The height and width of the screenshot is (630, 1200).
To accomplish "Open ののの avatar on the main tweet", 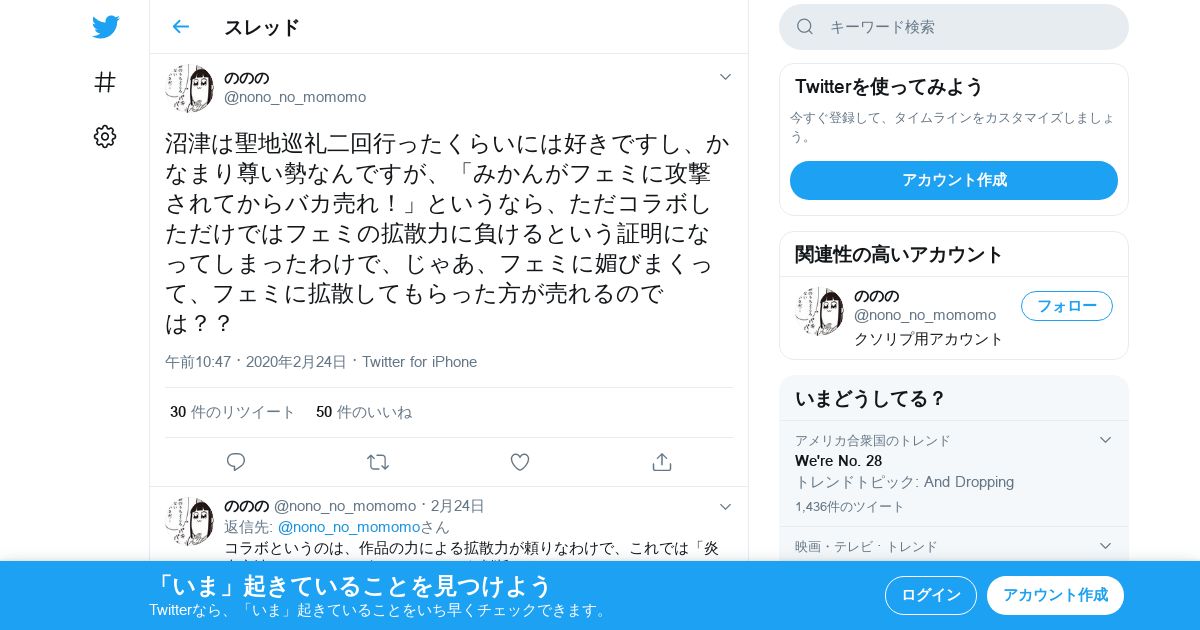I will (190, 88).
